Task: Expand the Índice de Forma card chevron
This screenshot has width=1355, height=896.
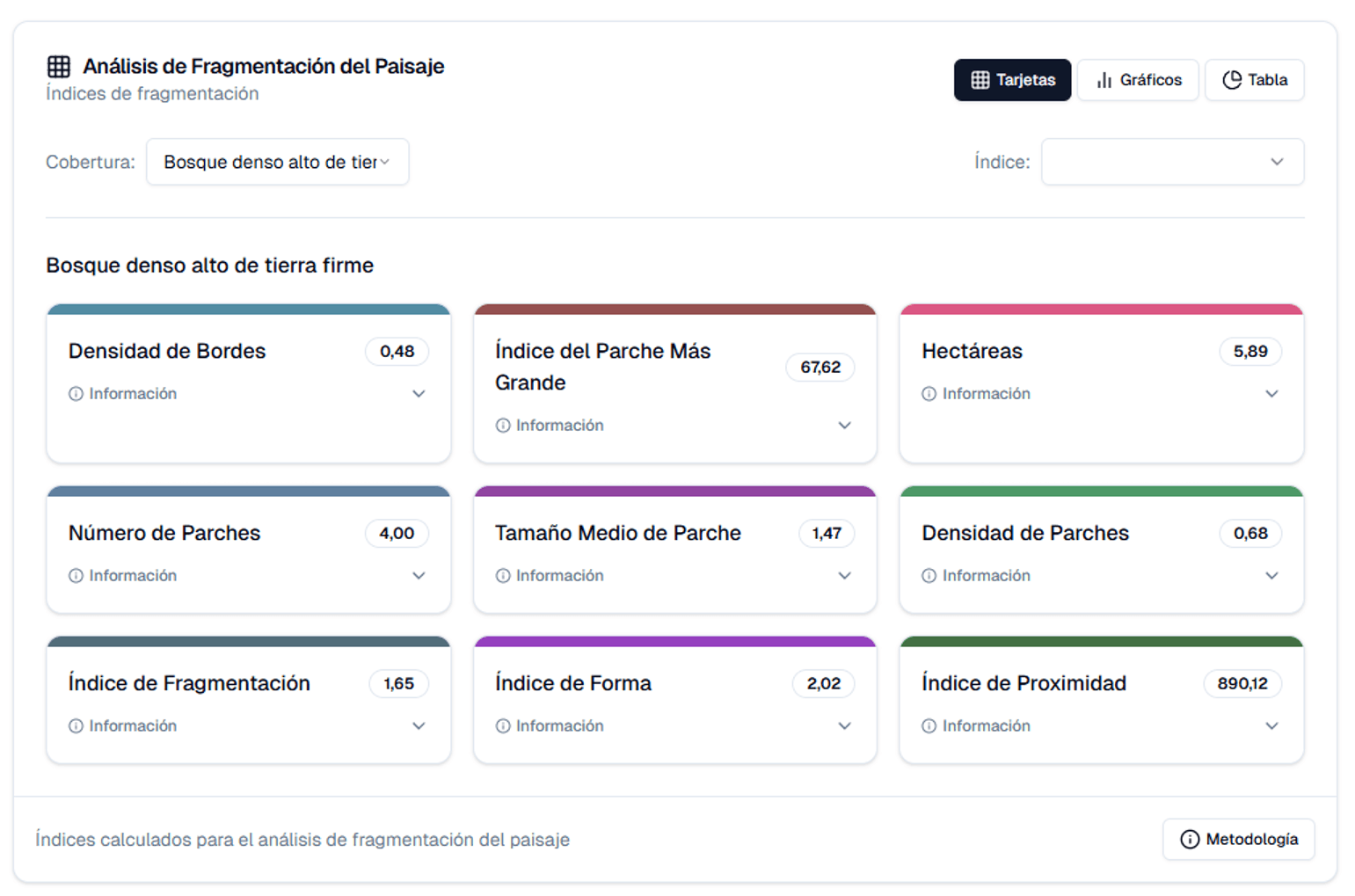Action: (844, 726)
